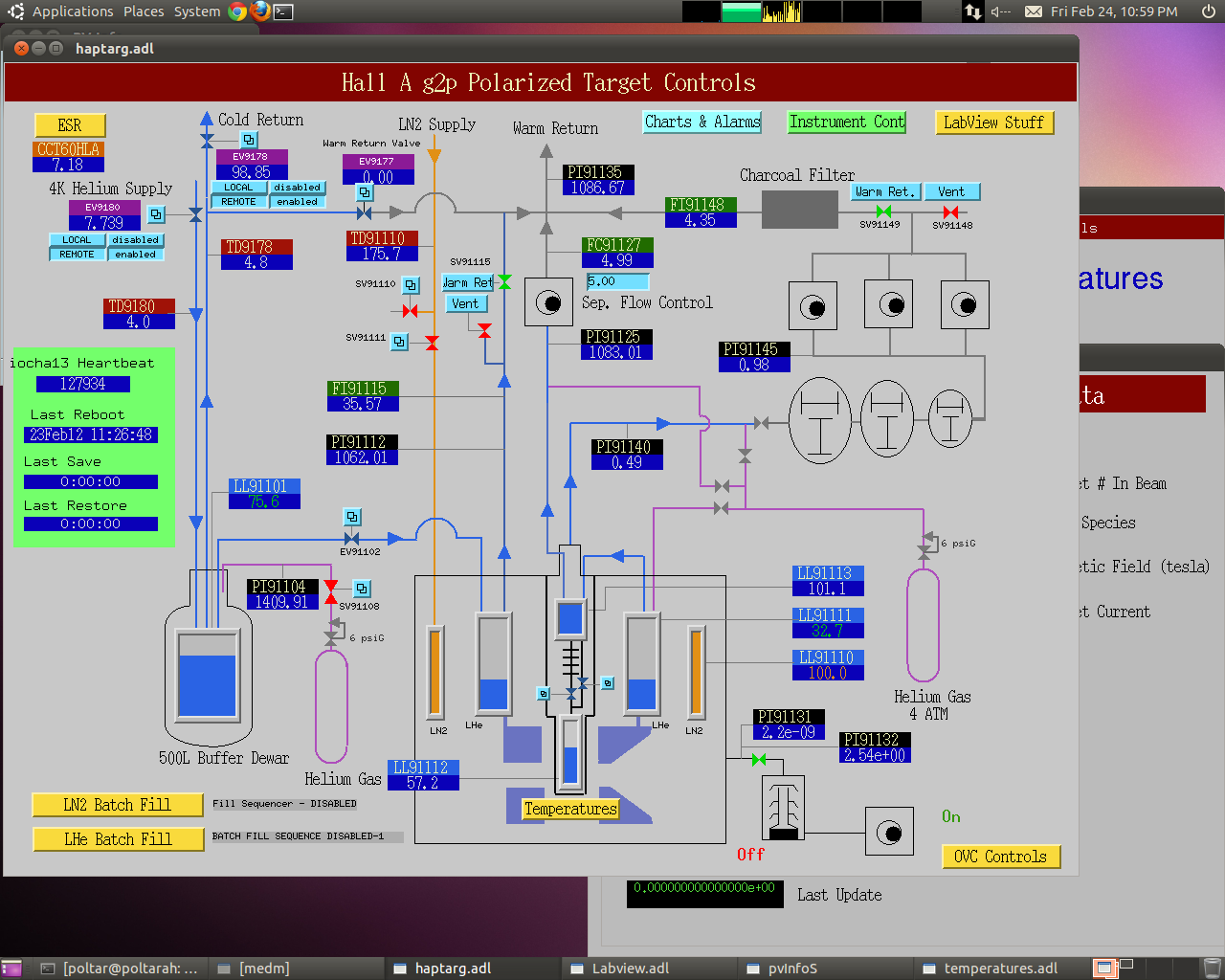Set EV9180 control to REMOTE
Image resolution: width=1225 pixels, height=980 pixels.
pos(78,255)
